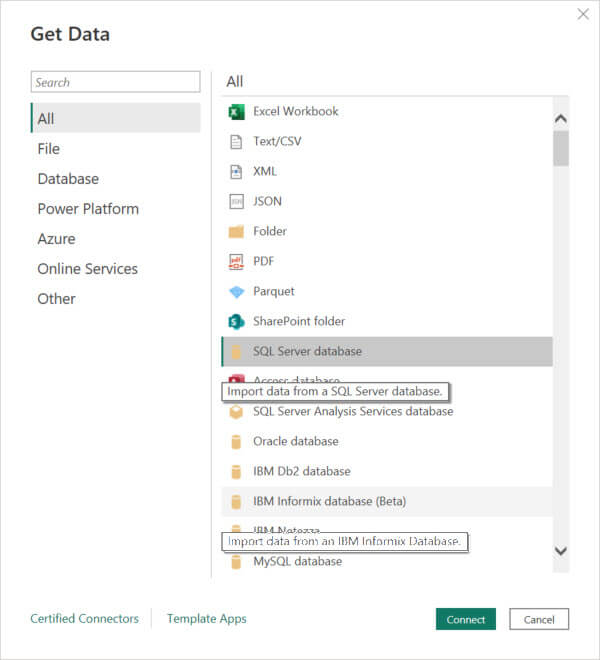Choose MySQL database from the list
Viewport: 600px width, 660px height.
pyautogui.click(x=297, y=561)
